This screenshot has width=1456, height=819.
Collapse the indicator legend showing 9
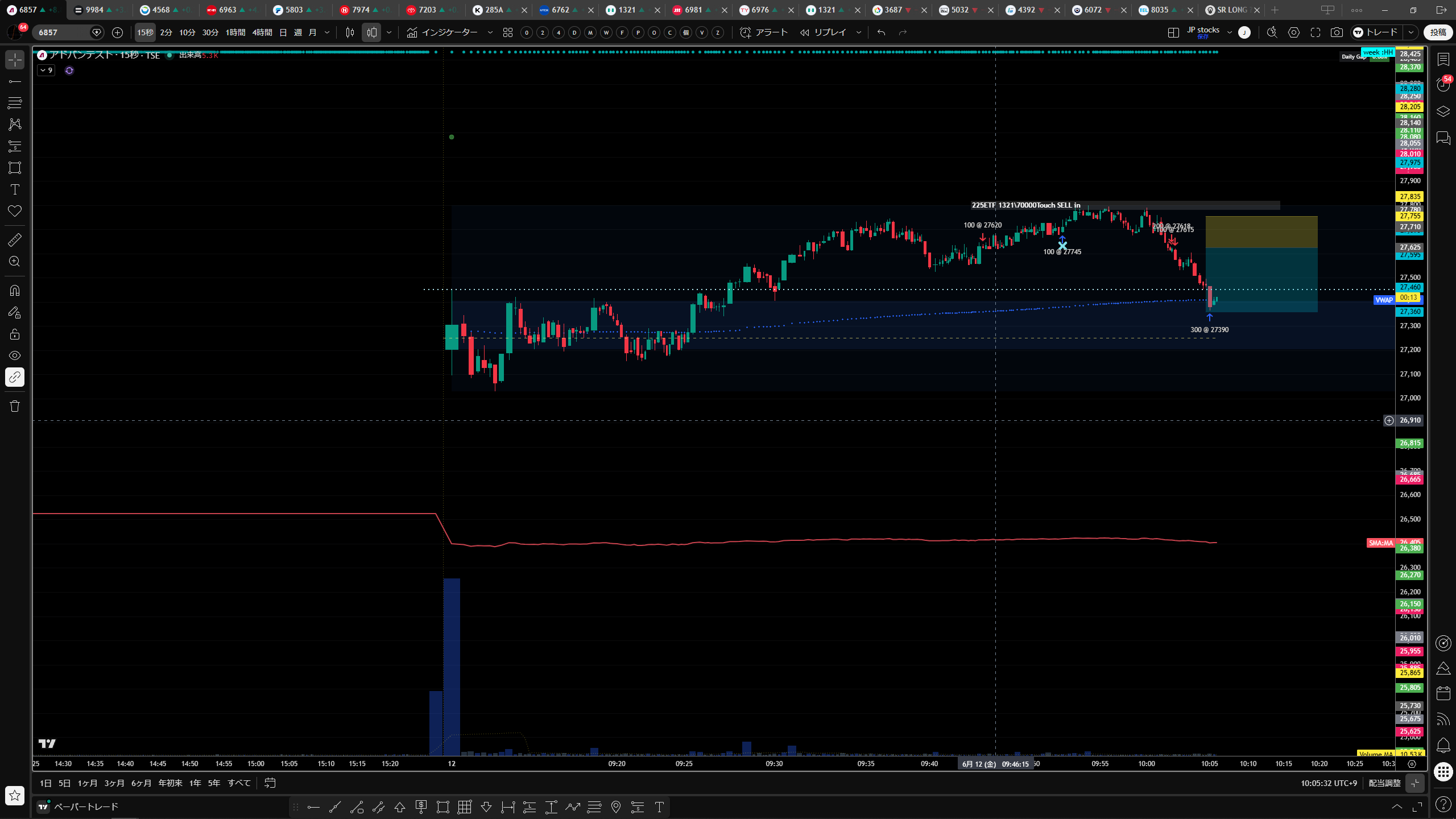click(46, 71)
